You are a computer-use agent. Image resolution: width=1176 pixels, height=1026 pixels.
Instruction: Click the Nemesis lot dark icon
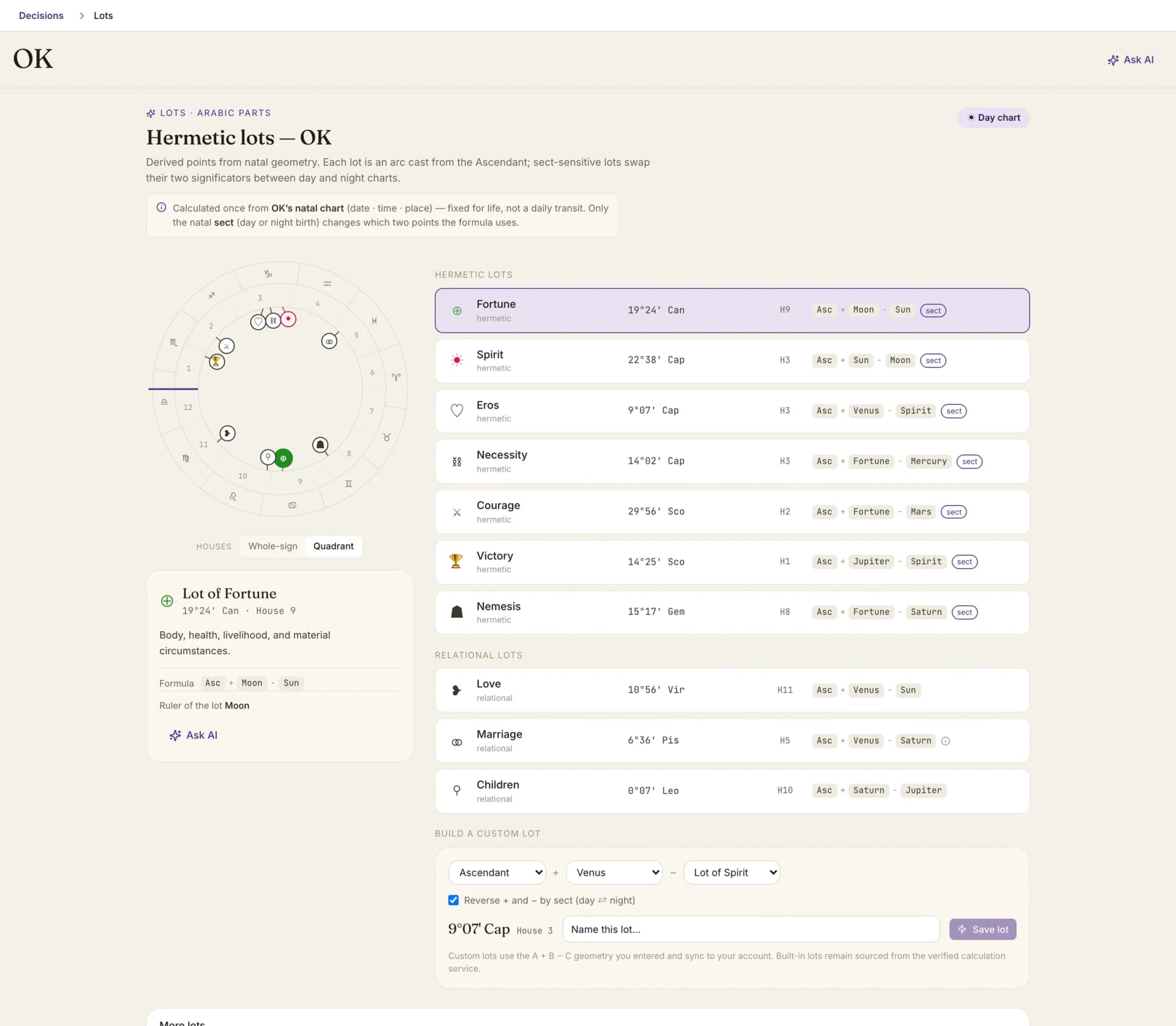point(457,612)
